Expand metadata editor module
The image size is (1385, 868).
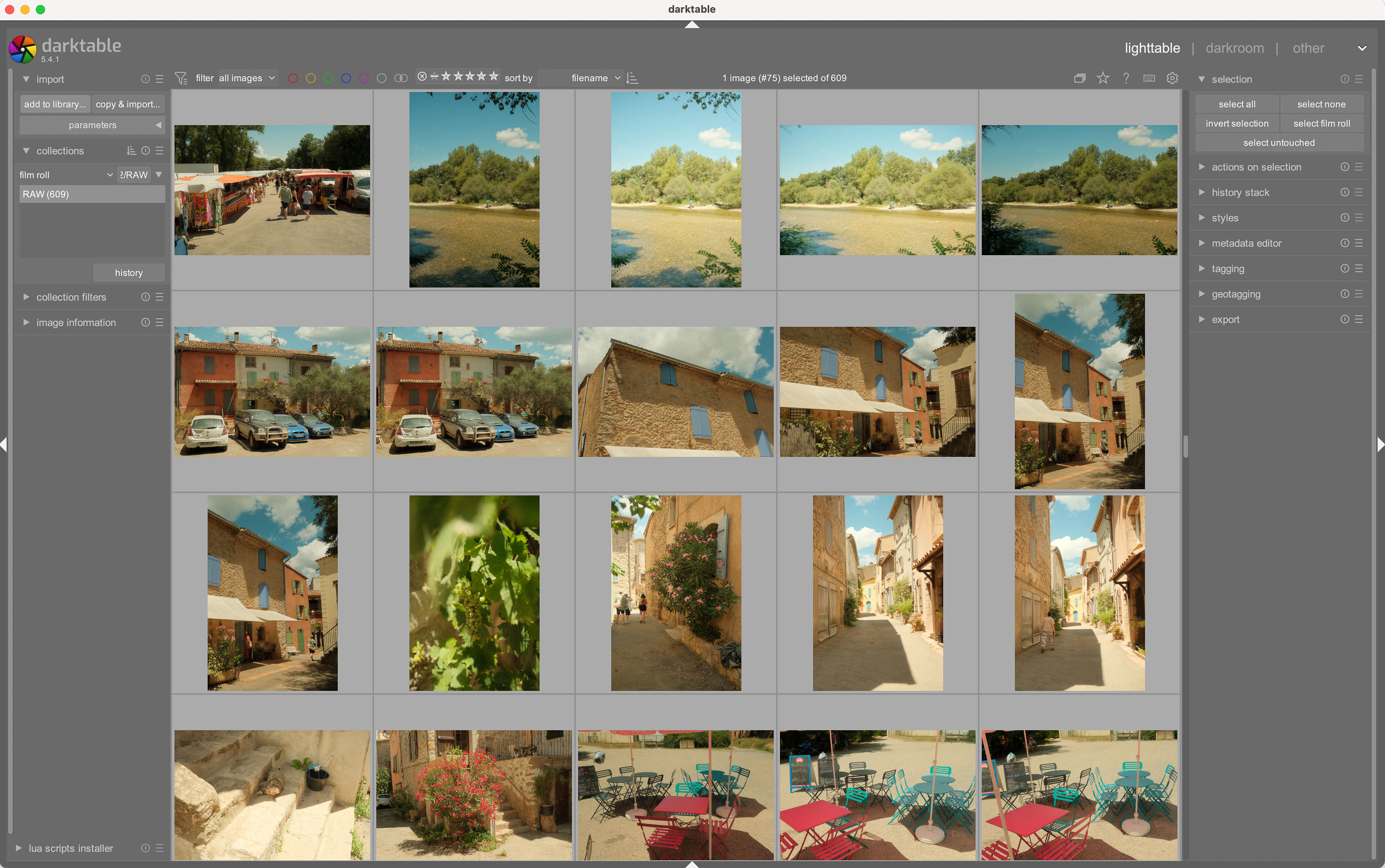tap(1201, 243)
